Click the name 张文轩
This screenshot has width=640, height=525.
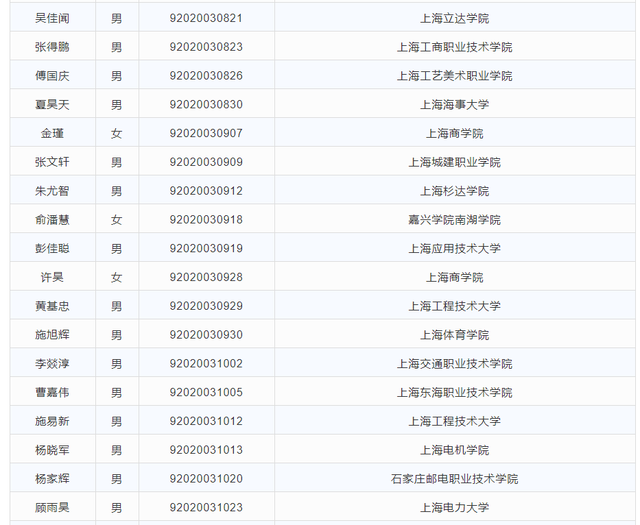pos(52,162)
